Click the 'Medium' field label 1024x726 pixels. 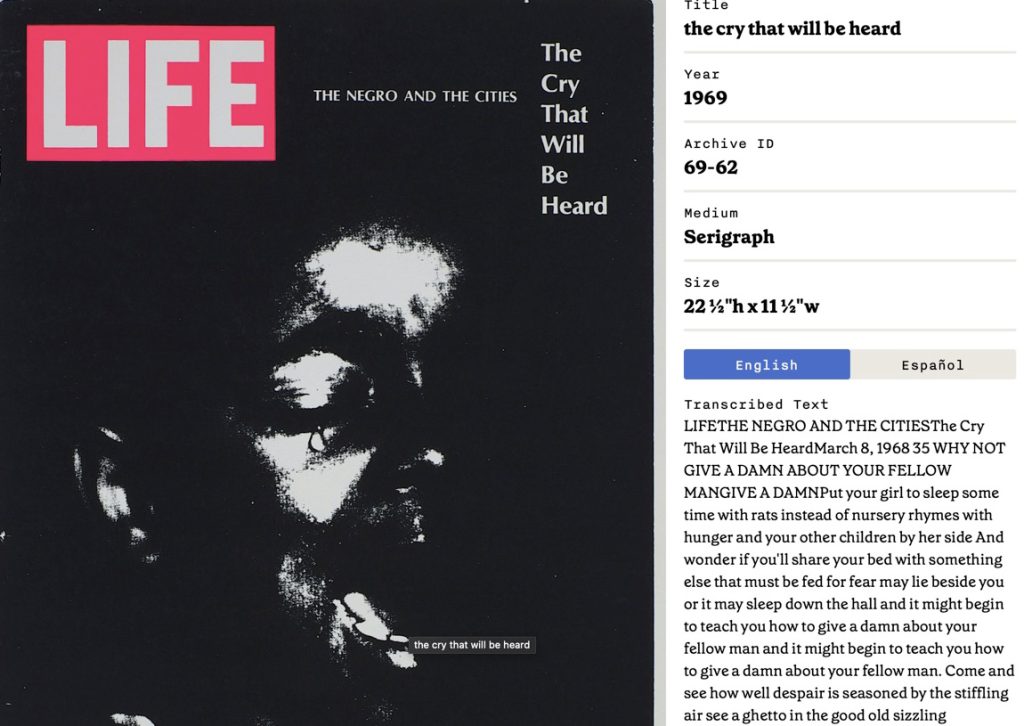coord(711,213)
